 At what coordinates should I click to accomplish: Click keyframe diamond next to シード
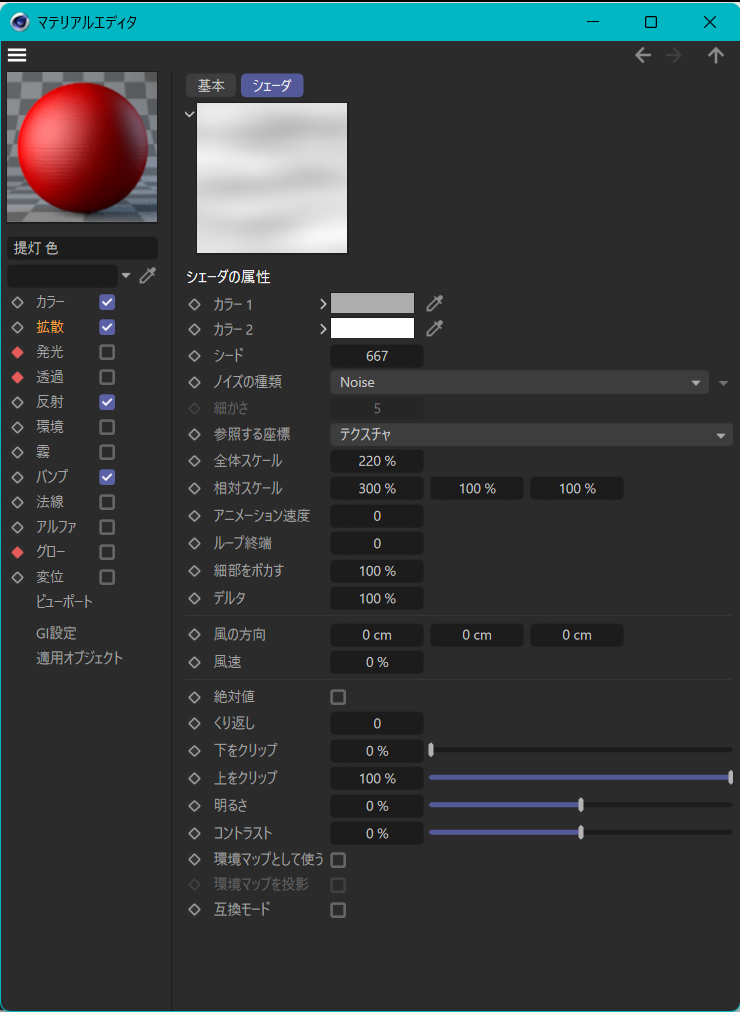pos(195,356)
